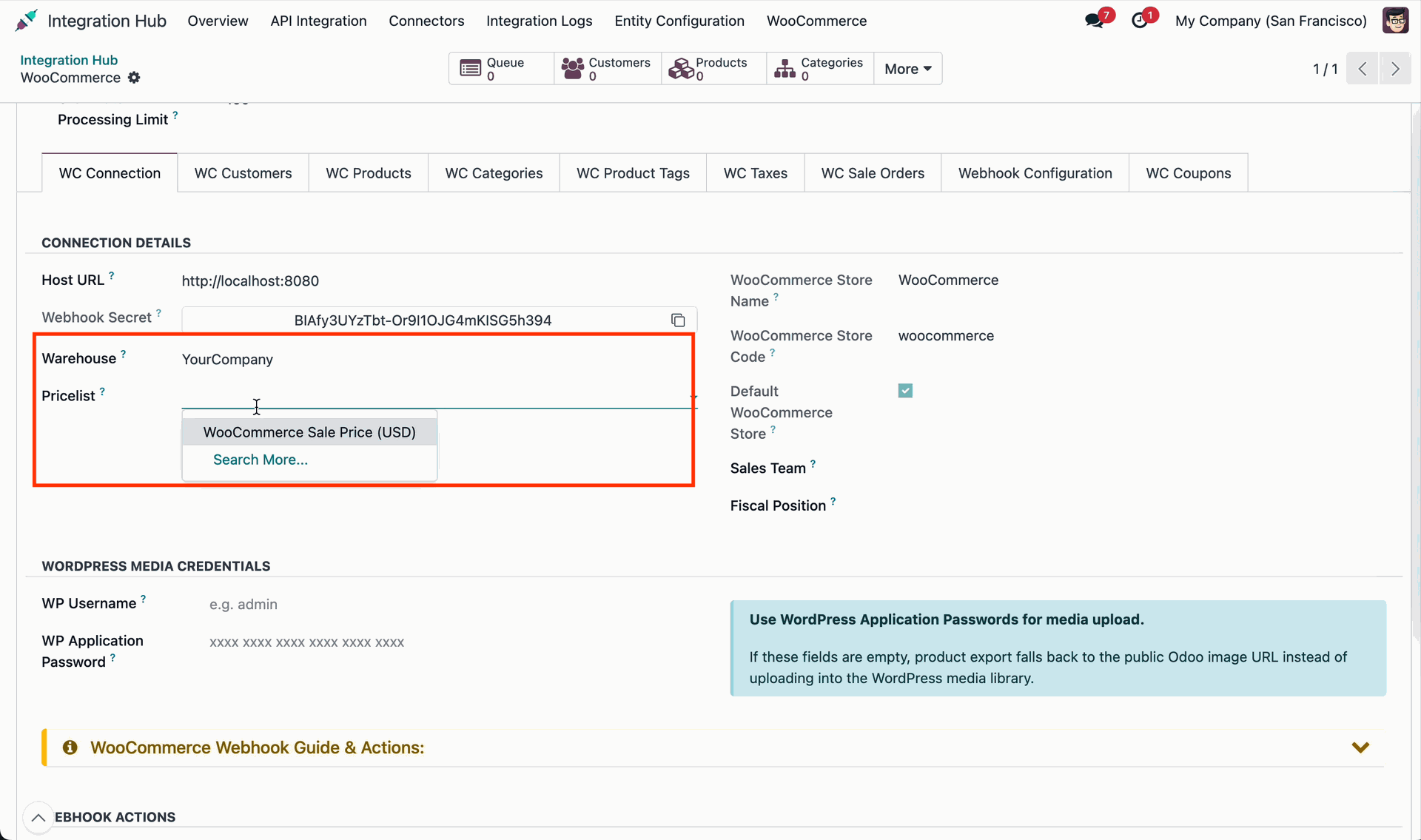Click the Integration Hub app title
1421x840 pixels.
coord(107,21)
